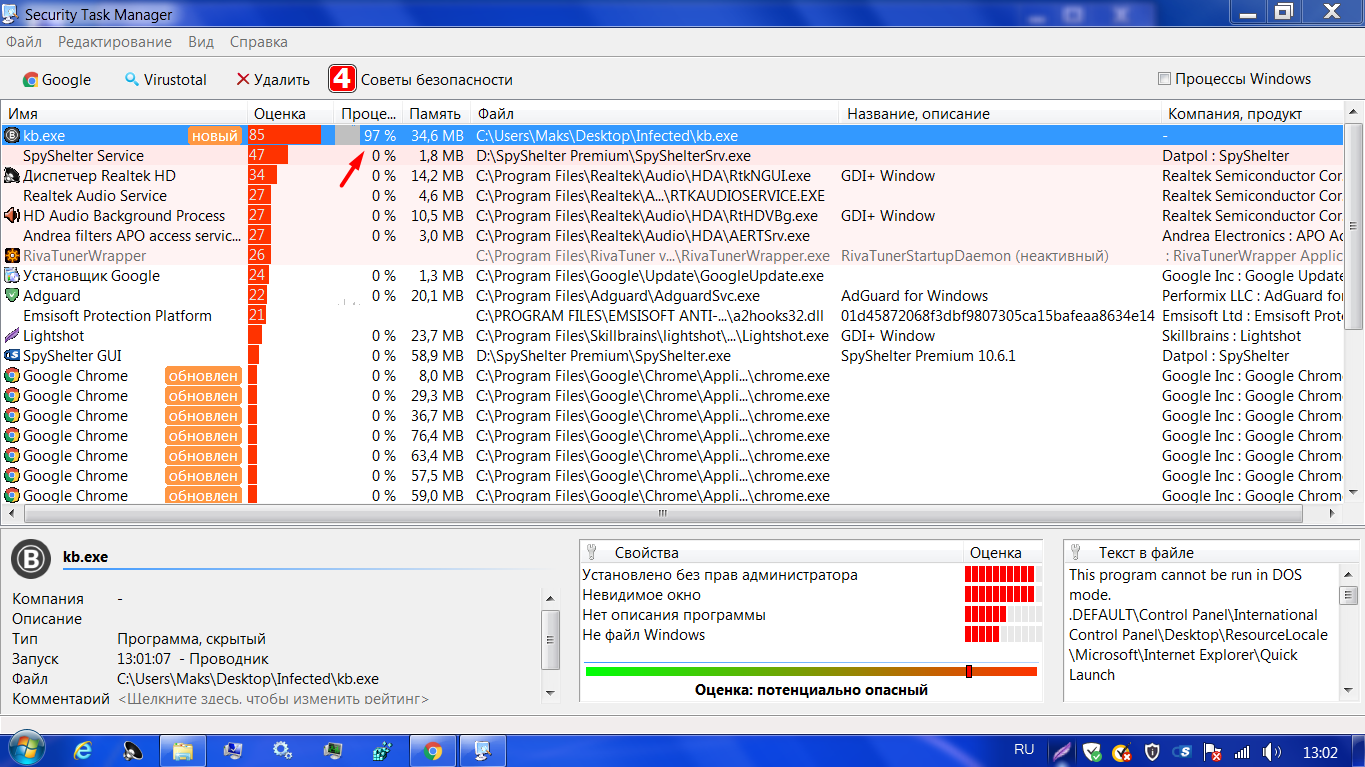This screenshot has width=1365, height=767.
Task: Select the Невидимое окно property row
Action: pos(811,595)
